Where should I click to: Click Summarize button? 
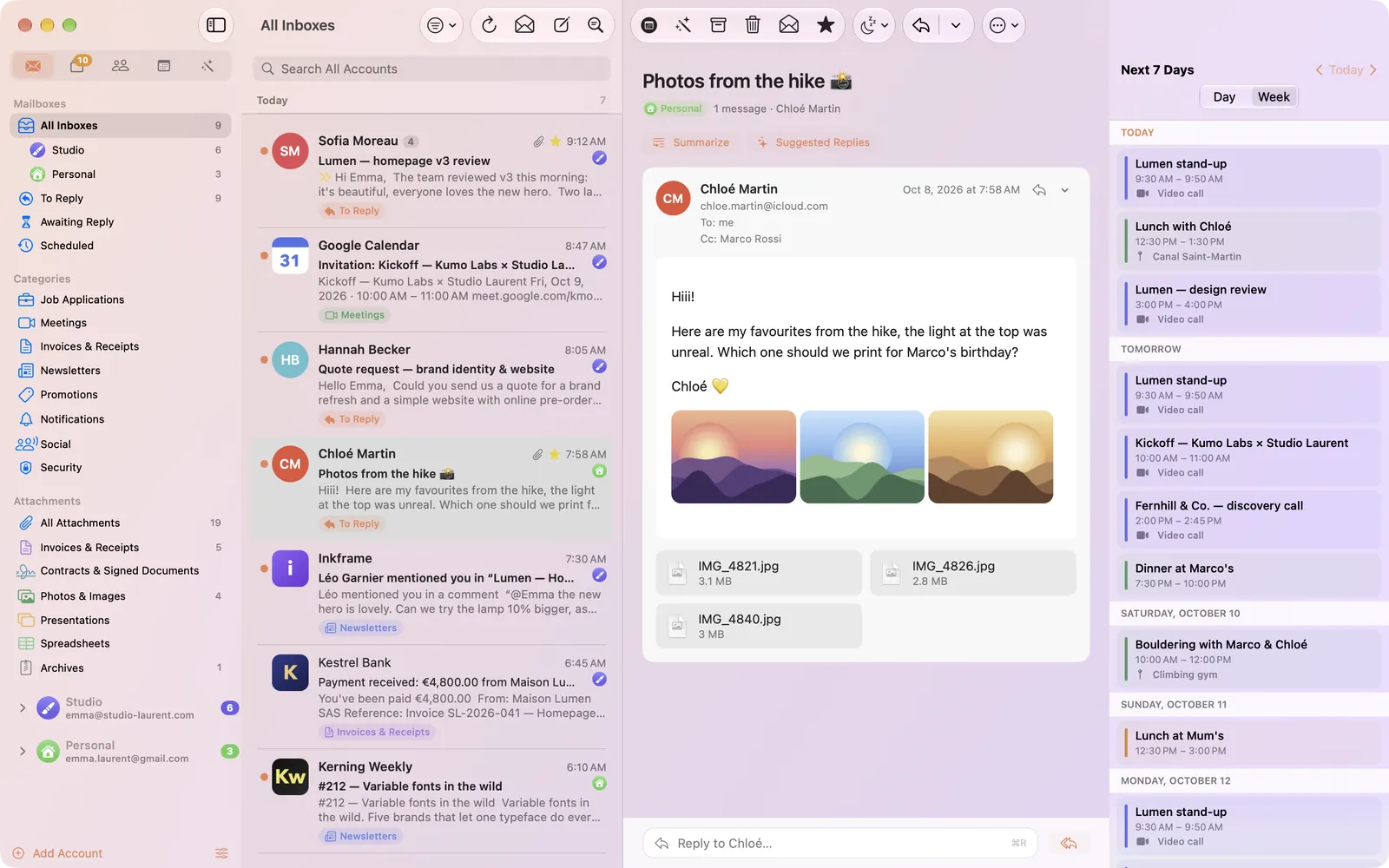point(691,142)
